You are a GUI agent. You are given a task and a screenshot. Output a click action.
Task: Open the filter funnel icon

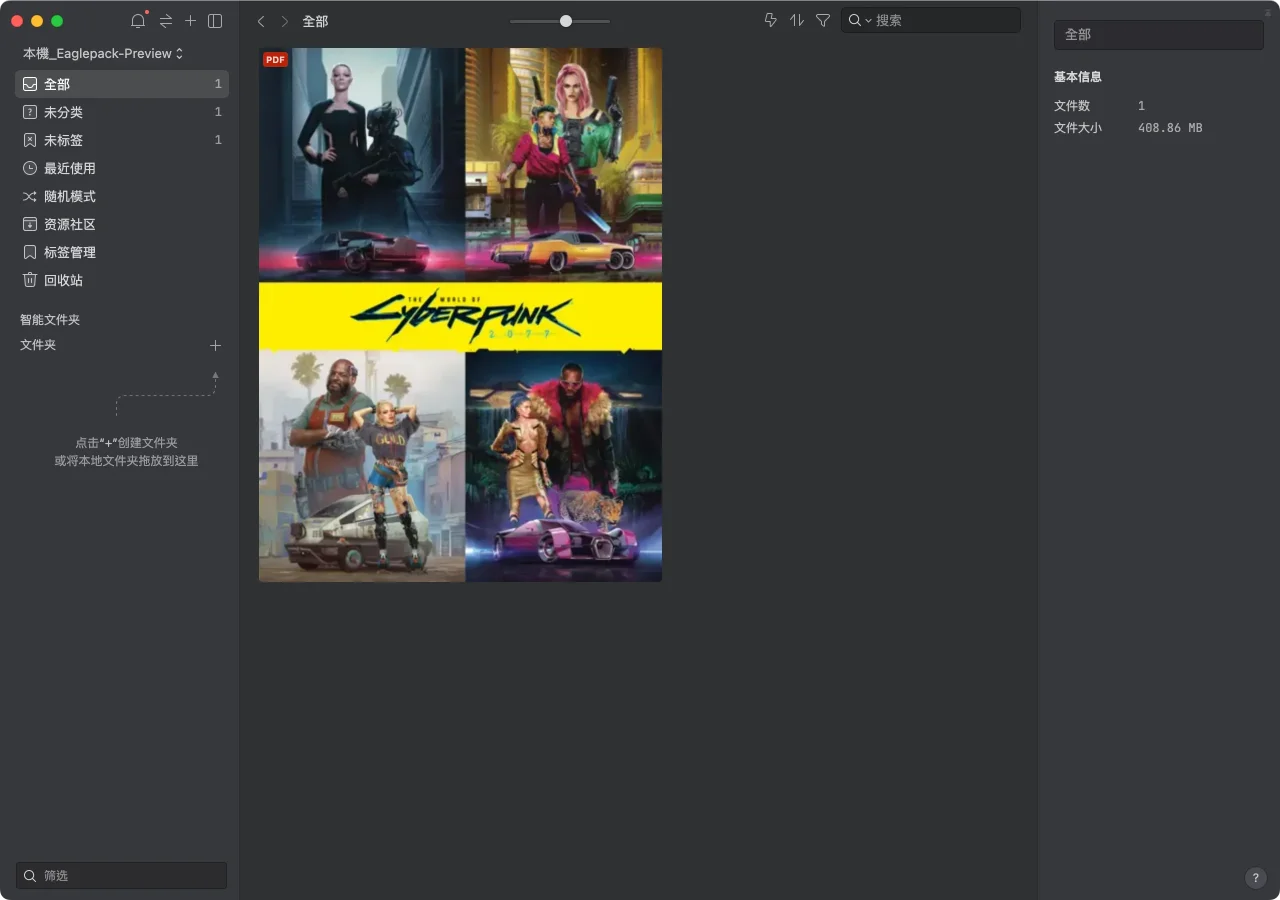tap(823, 20)
